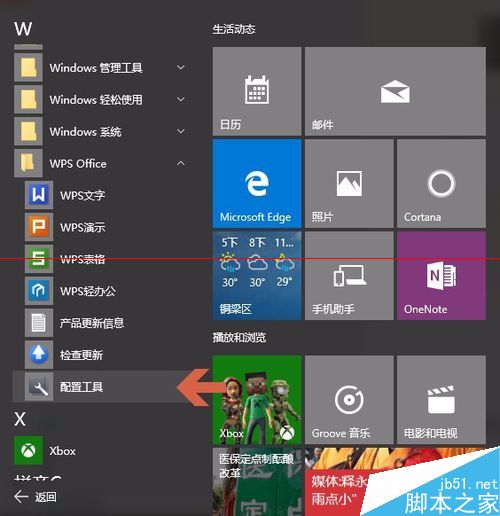
Task: Launch the WPS轻办公 icon
Action: coord(39,291)
